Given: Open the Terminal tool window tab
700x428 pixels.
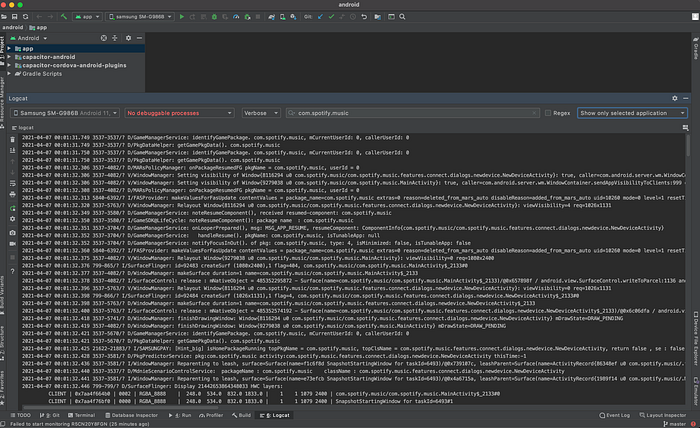Looking at the screenshot, I should pyautogui.click(x=81, y=415).
